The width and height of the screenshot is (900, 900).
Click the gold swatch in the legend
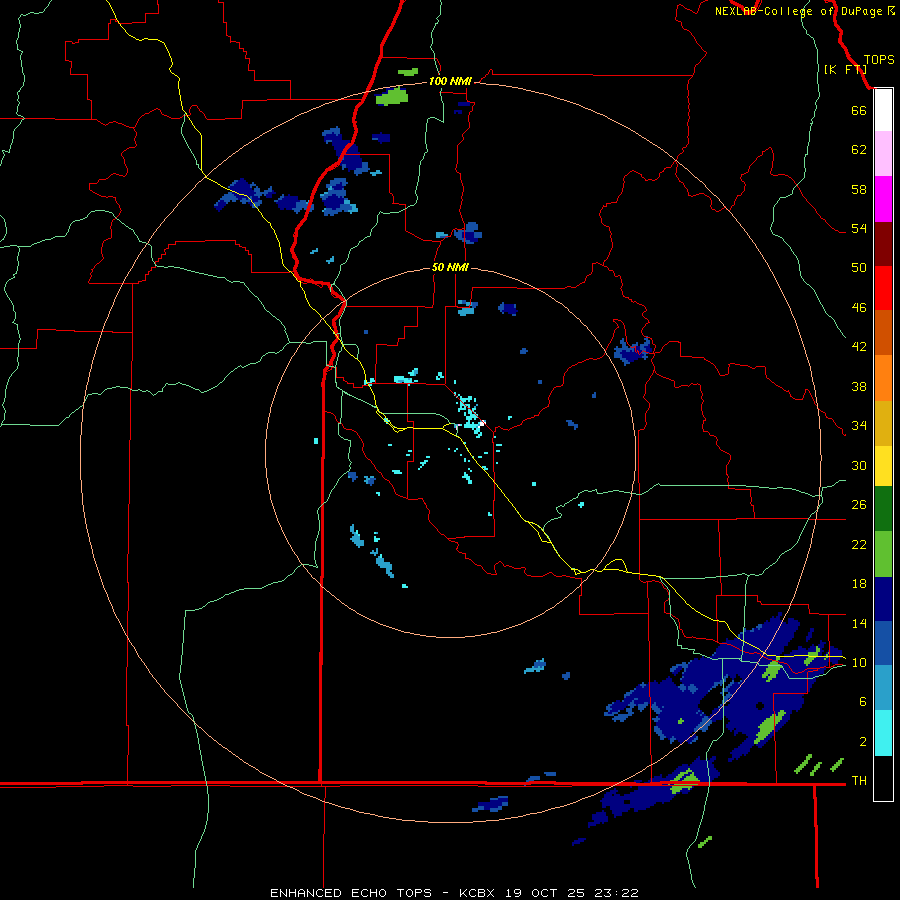coord(883,423)
